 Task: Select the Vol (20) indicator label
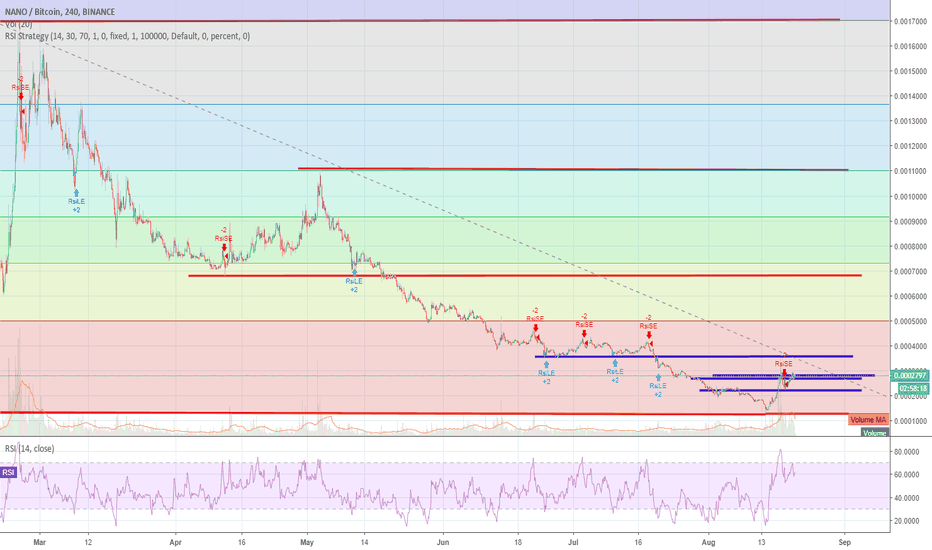[18, 24]
